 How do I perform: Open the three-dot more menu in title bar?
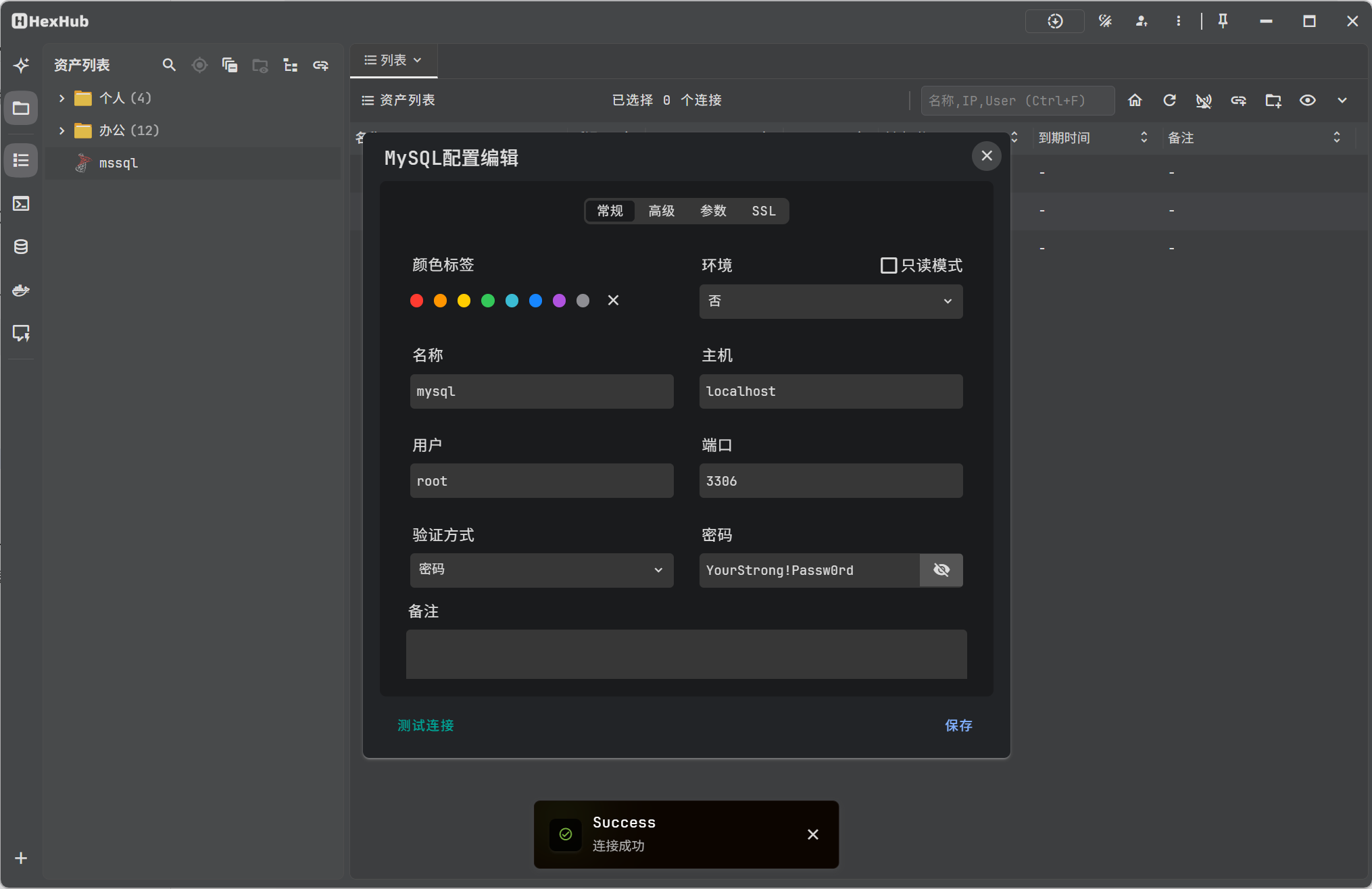(1178, 21)
